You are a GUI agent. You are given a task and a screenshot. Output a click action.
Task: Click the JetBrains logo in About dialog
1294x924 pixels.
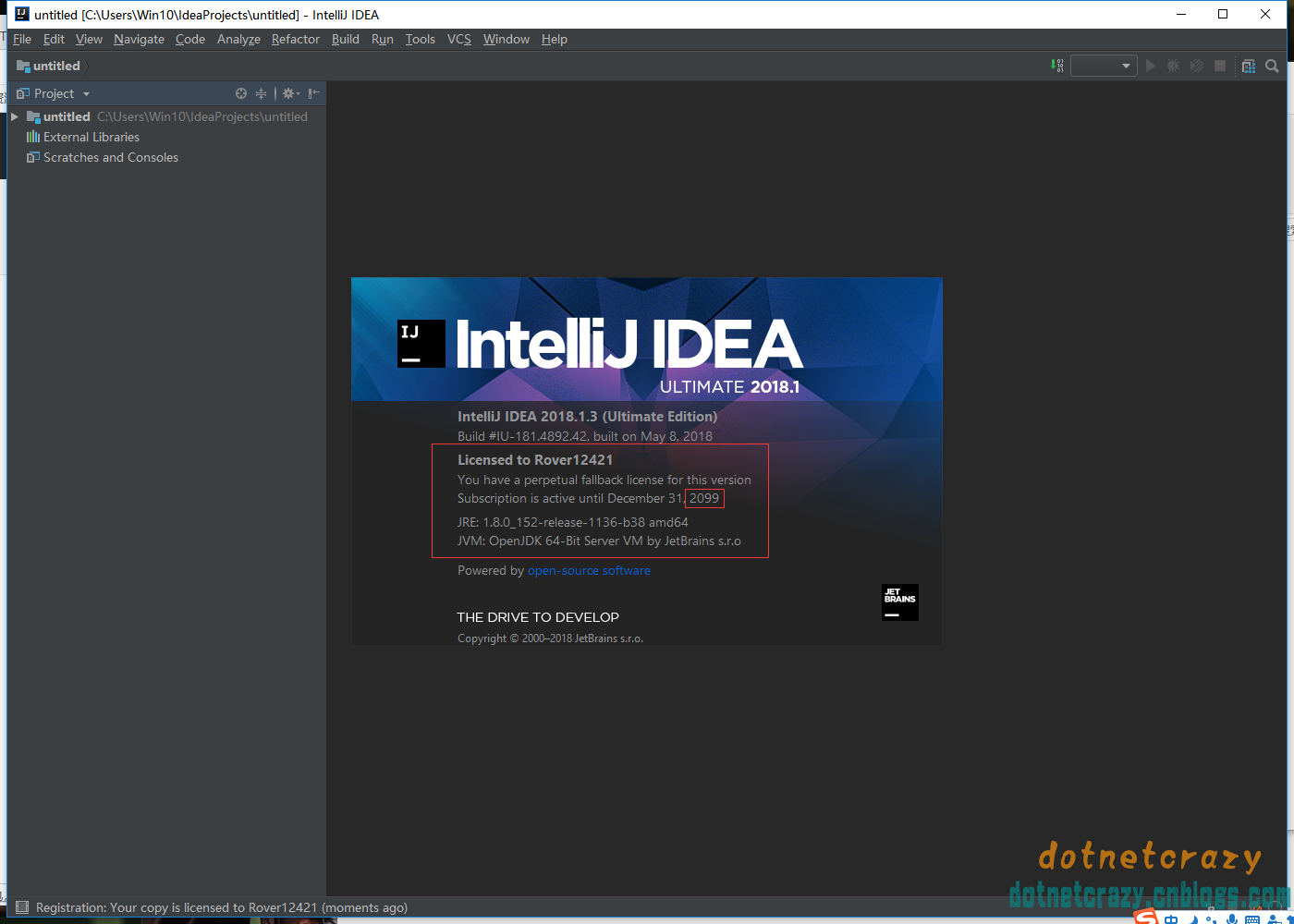[x=900, y=602]
